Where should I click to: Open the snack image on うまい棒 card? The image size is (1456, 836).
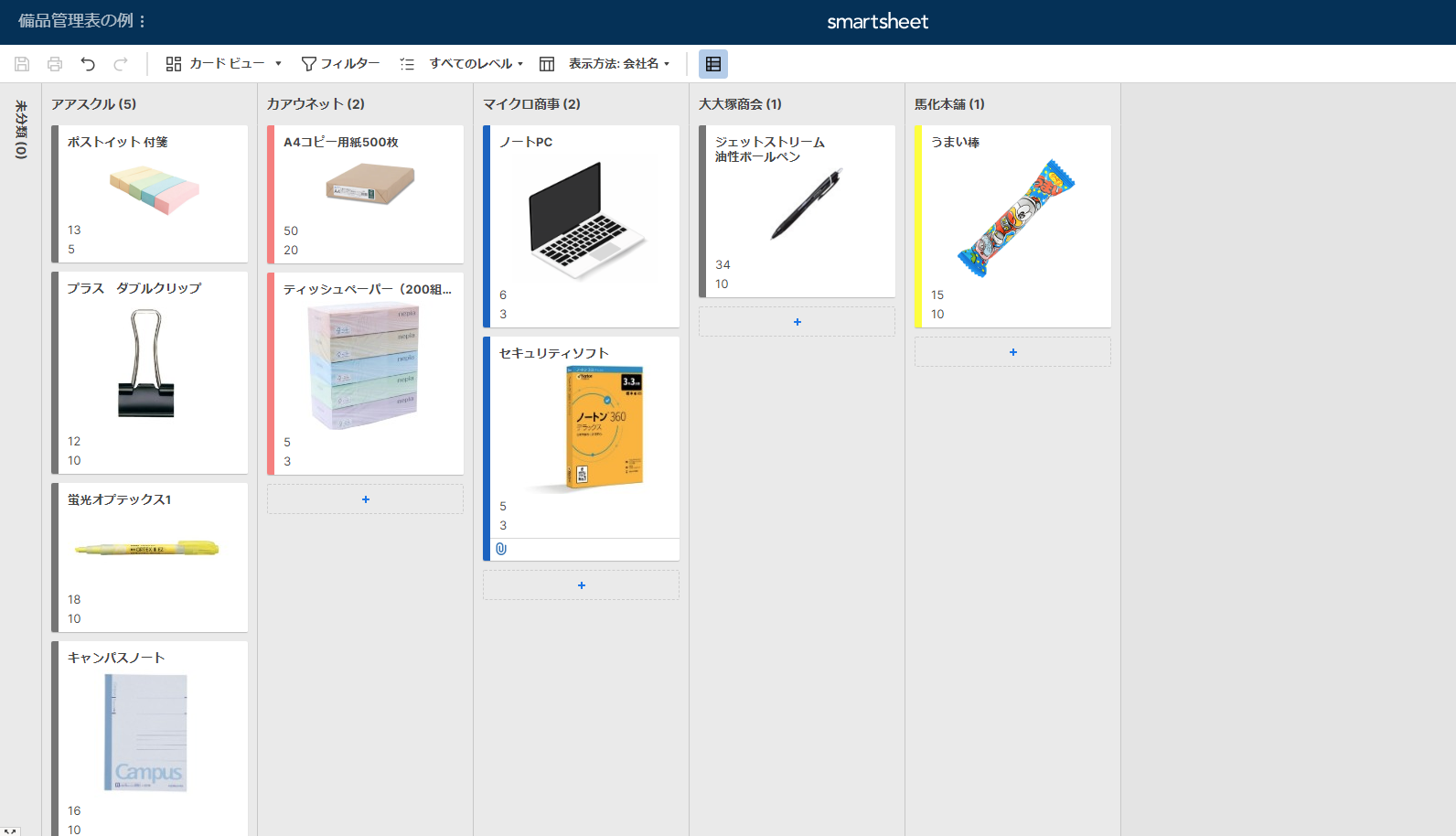[1016, 219]
